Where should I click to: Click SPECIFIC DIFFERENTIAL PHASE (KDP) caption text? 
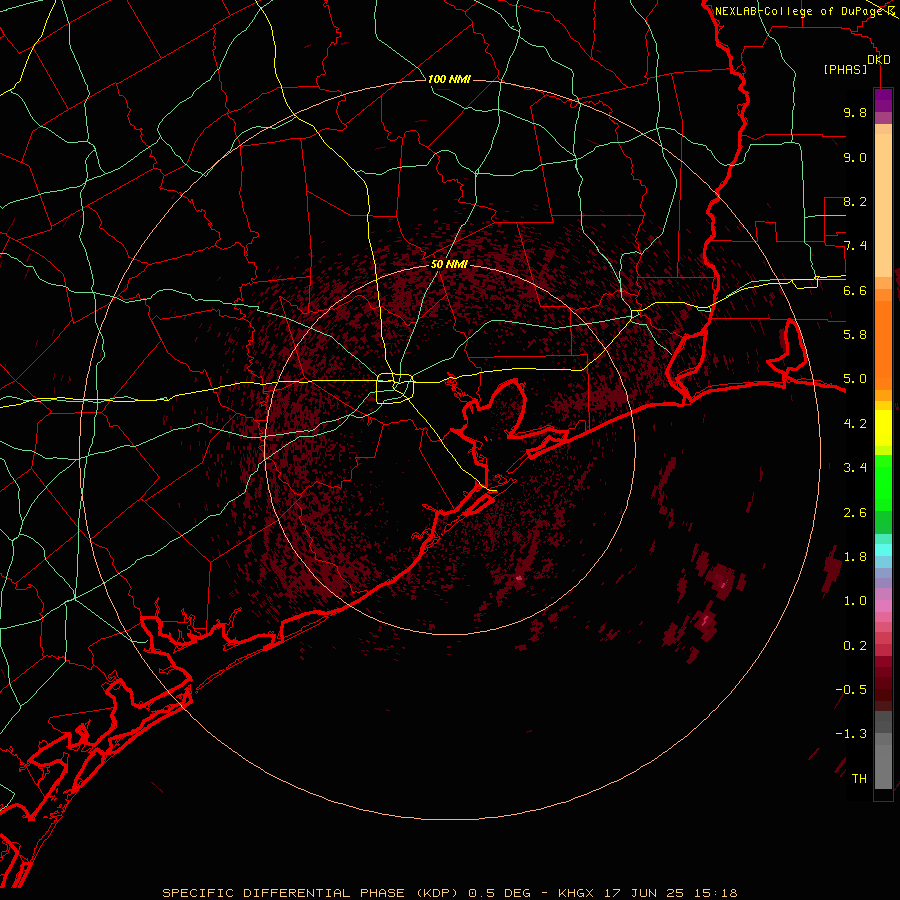[x=311, y=893]
